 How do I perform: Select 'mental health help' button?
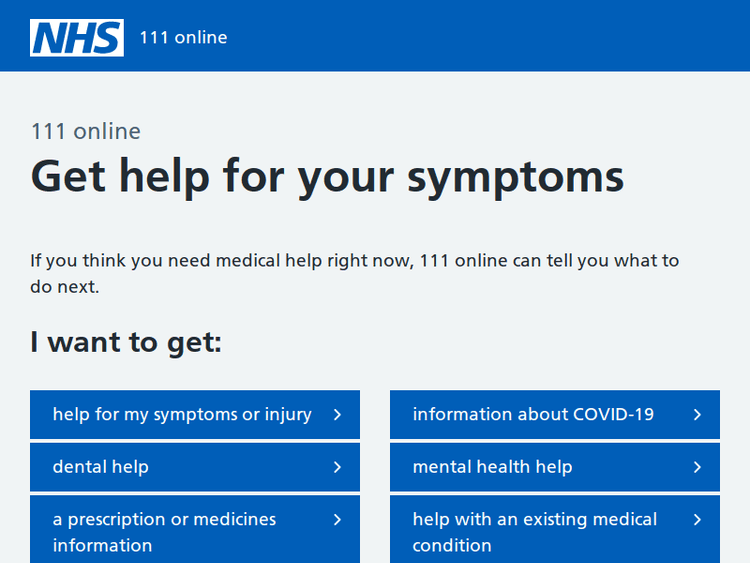click(492, 467)
